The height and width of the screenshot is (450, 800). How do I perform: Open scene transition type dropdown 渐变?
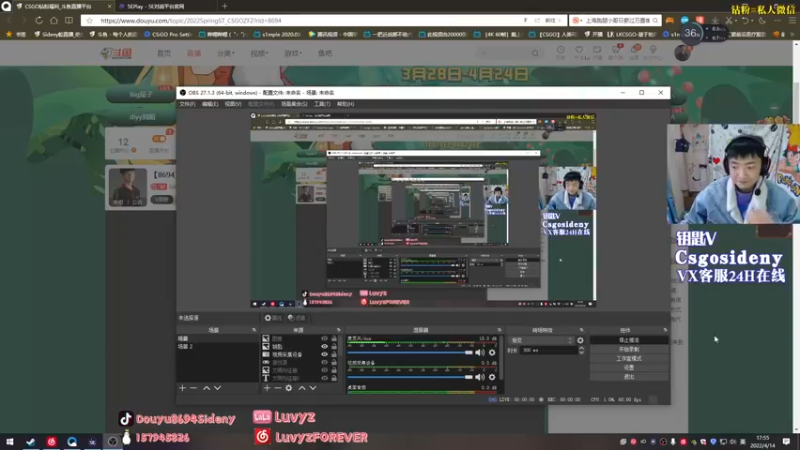coord(541,340)
